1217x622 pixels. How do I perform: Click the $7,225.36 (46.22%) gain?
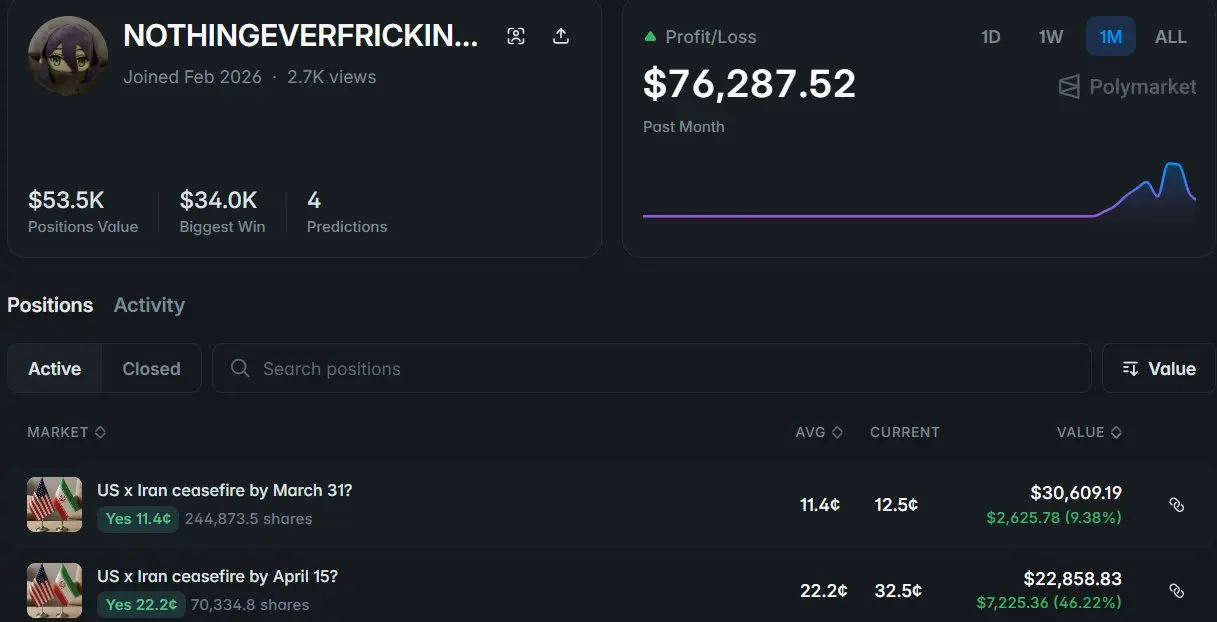(1049, 603)
